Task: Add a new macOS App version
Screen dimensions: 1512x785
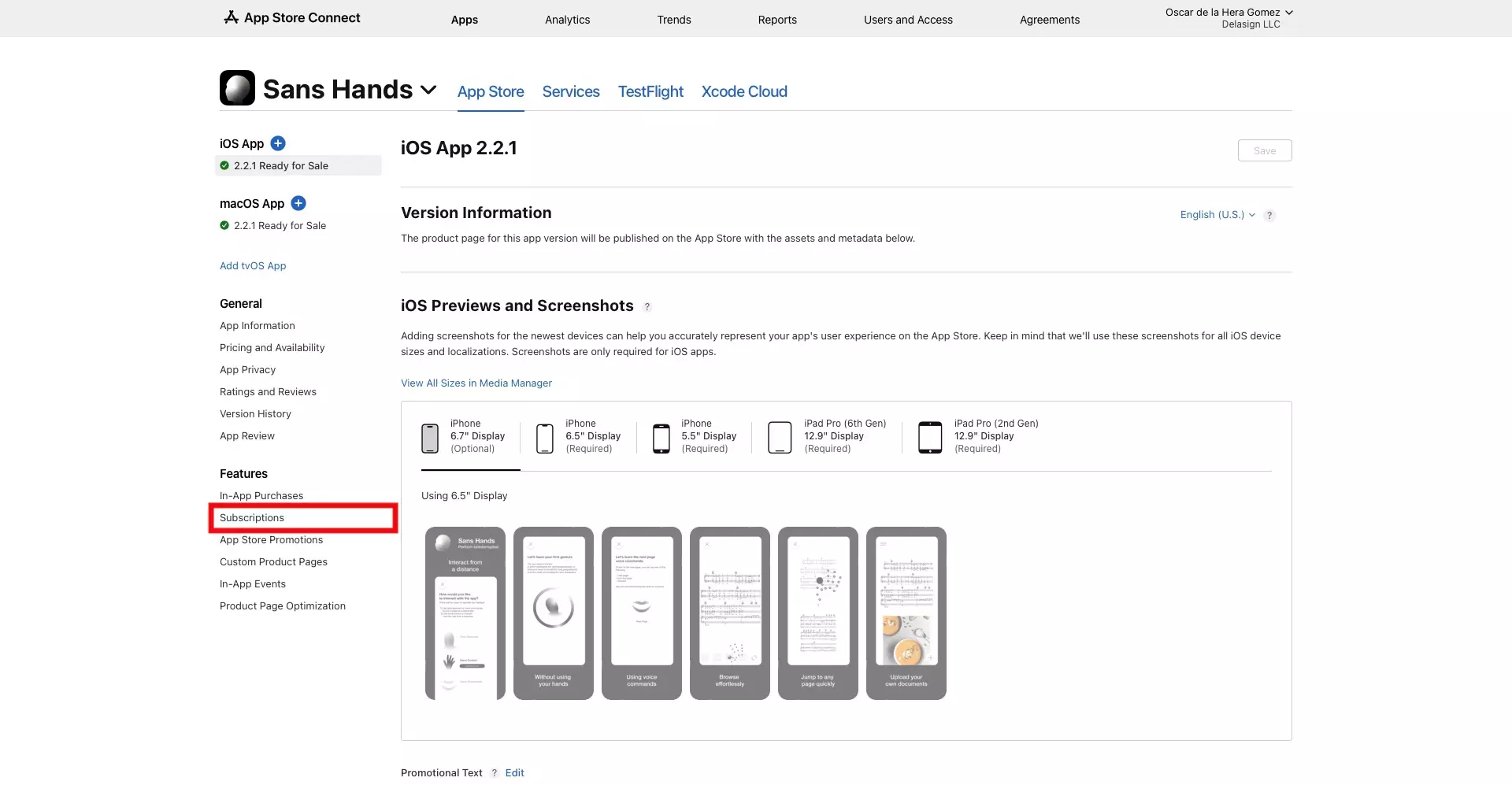Action: point(298,203)
